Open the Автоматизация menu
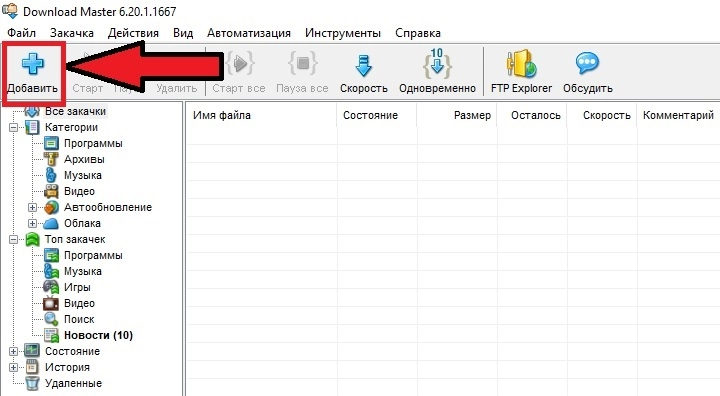The width and height of the screenshot is (720, 396). pyautogui.click(x=249, y=33)
